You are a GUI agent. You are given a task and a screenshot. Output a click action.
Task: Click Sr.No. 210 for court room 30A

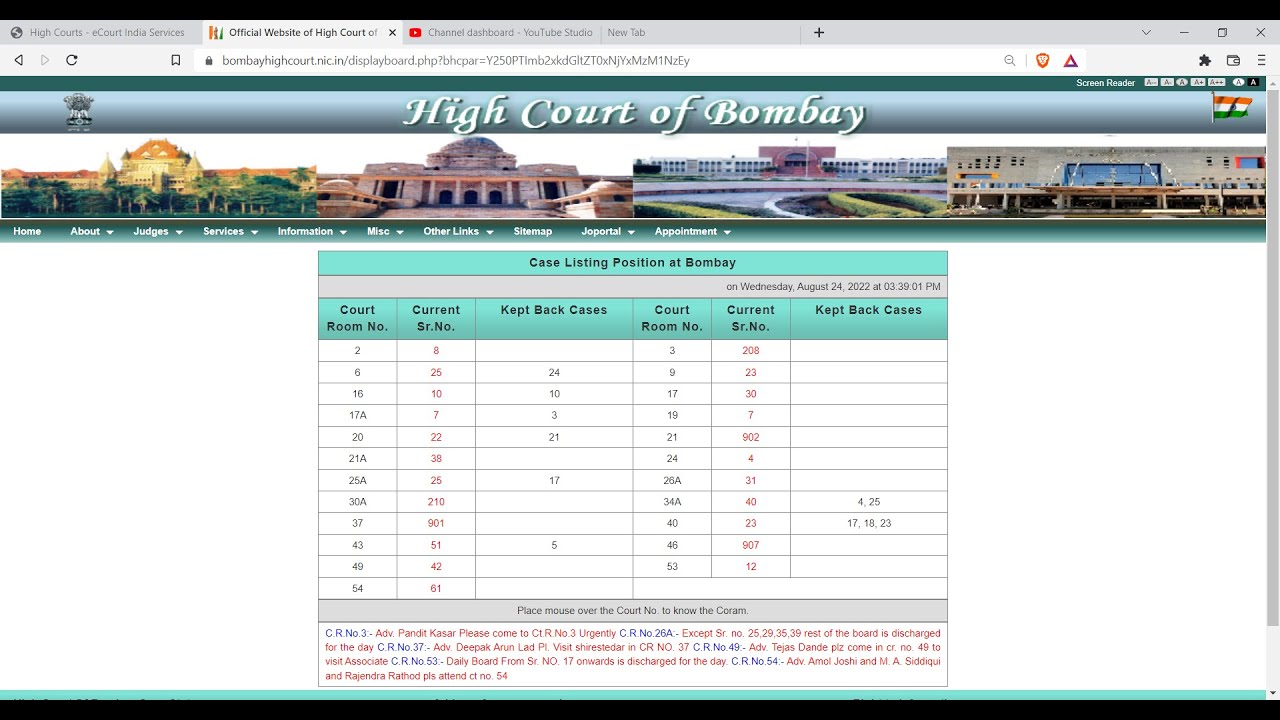(436, 502)
